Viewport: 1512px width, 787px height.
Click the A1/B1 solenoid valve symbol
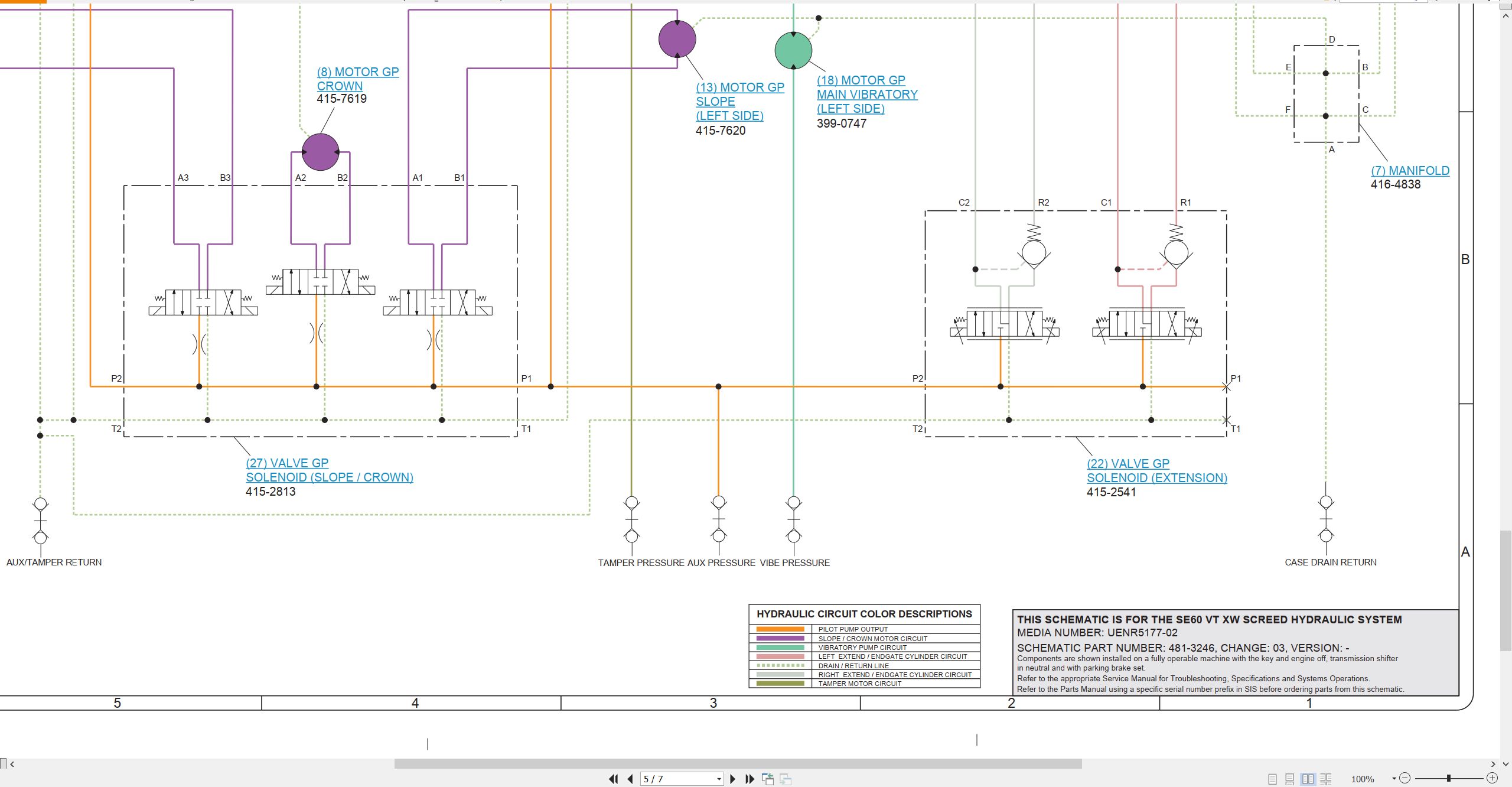[438, 302]
